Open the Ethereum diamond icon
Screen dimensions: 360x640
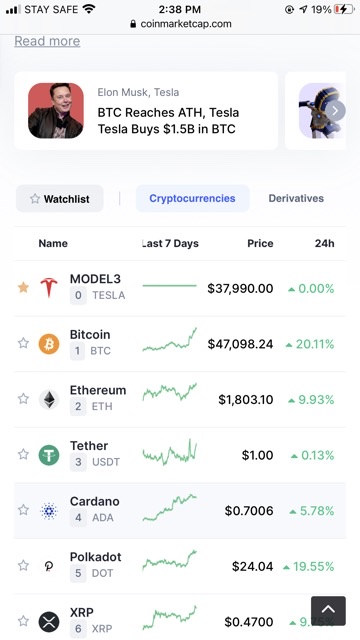pyautogui.click(x=49, y=399)
